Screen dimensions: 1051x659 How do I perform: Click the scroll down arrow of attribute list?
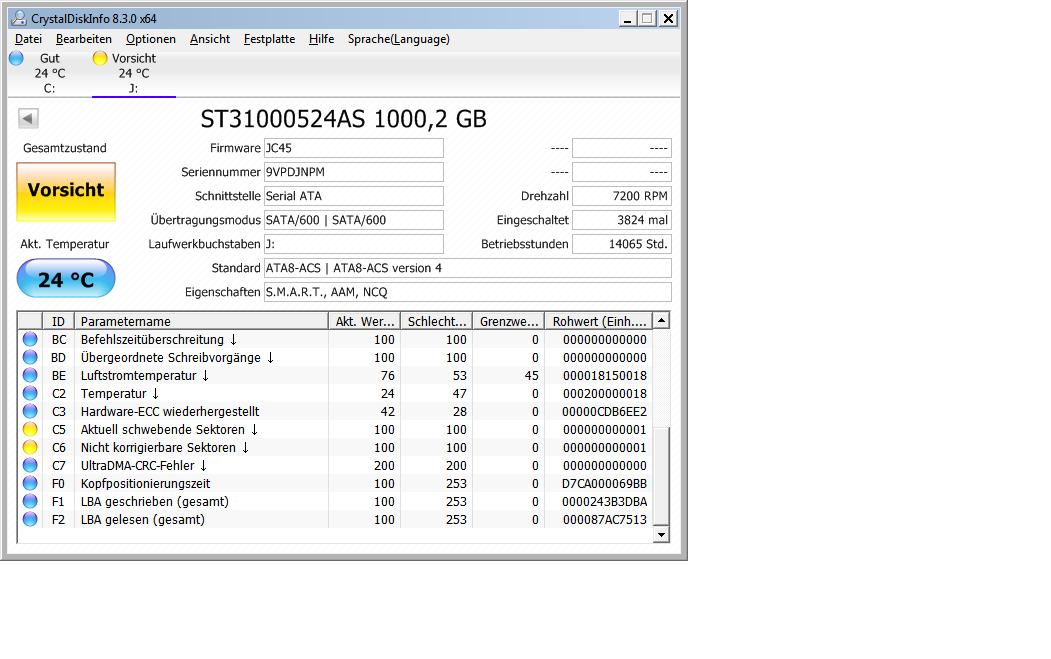coord(661,534)
